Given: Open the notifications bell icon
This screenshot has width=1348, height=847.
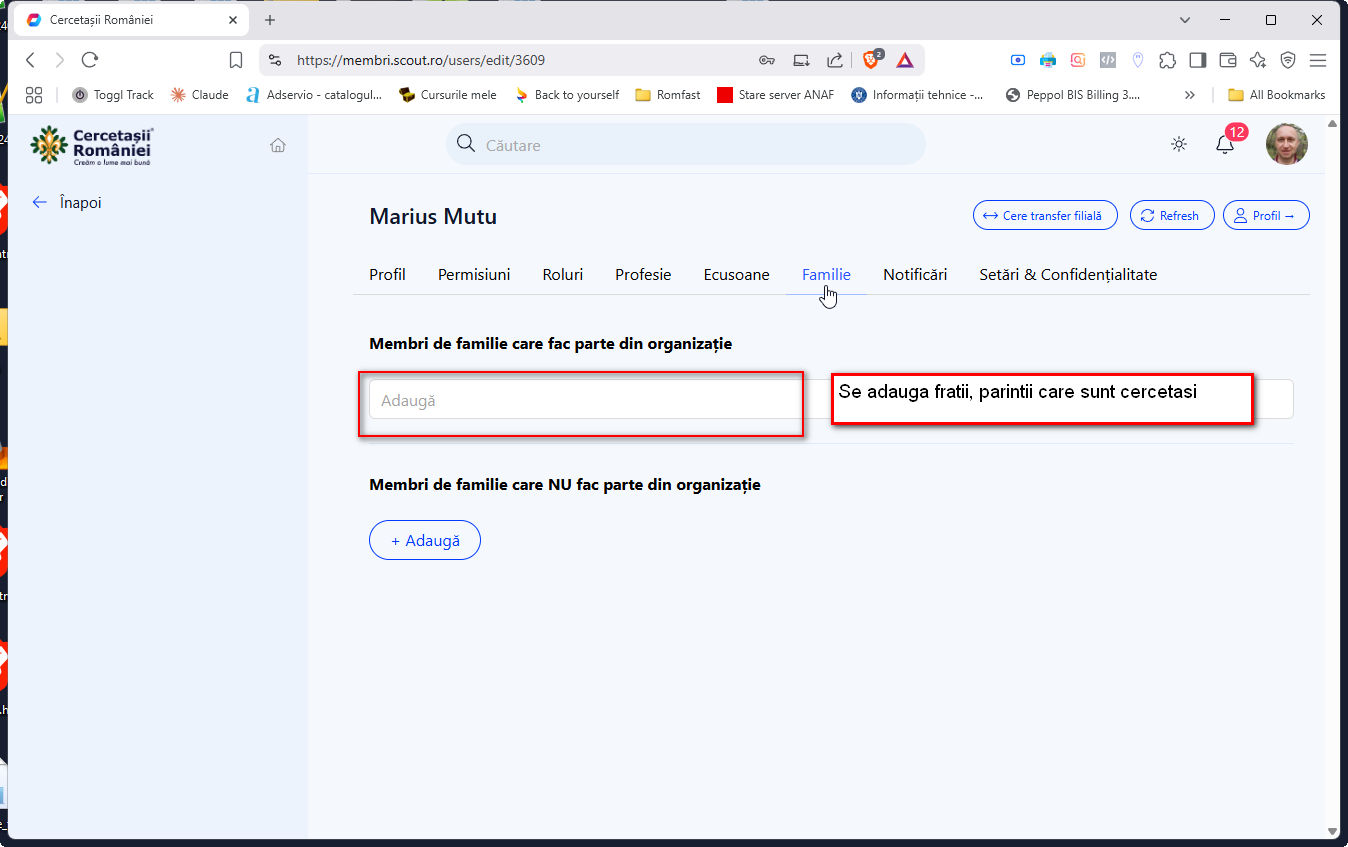Looking at the screenshot, I should pyautogui.click(x=1224, y=145).
